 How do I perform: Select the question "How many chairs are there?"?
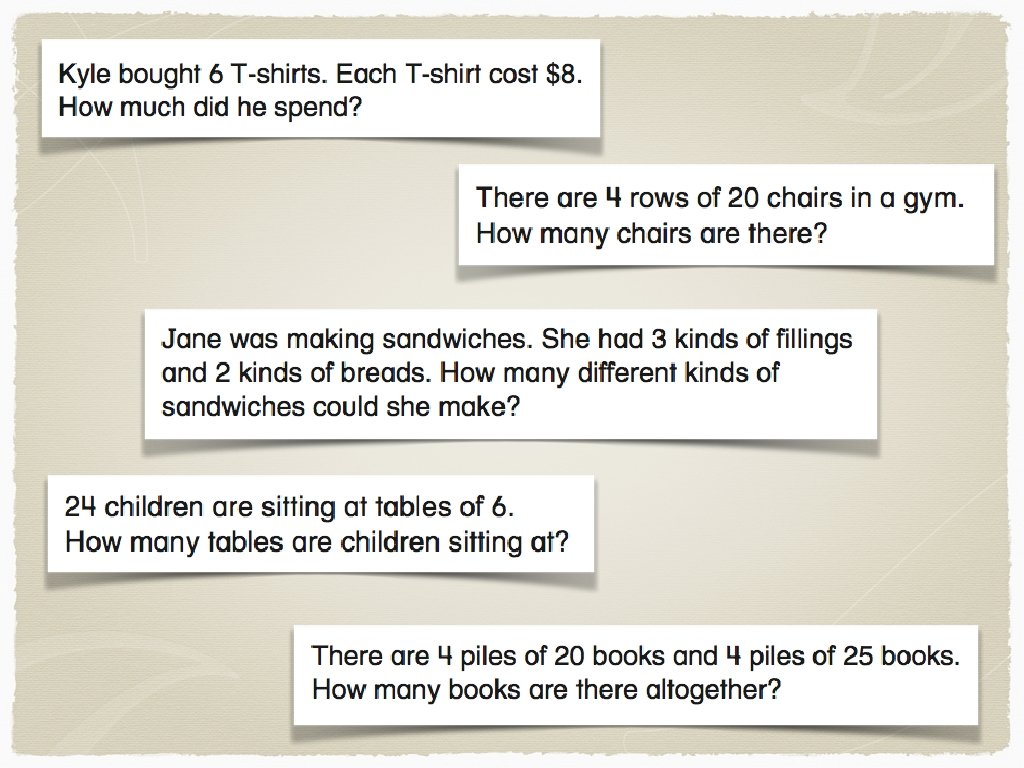click(651, 234)
